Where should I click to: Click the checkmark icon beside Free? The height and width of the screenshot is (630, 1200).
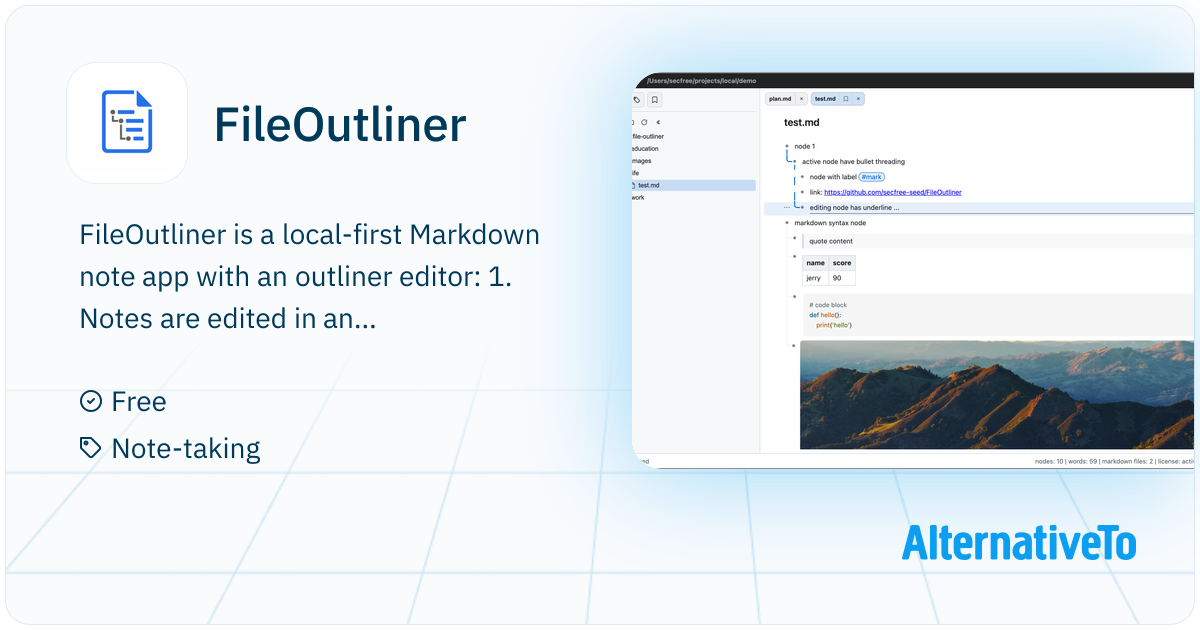[90, 401]
